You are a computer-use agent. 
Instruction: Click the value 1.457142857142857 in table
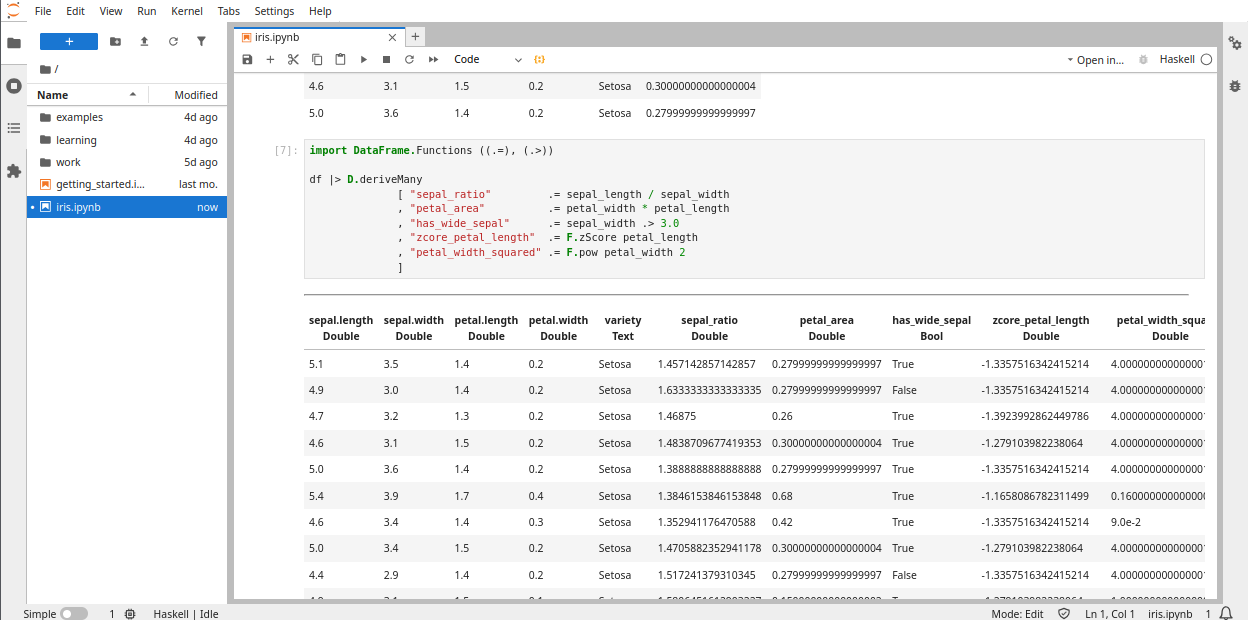tap(707, 364)
